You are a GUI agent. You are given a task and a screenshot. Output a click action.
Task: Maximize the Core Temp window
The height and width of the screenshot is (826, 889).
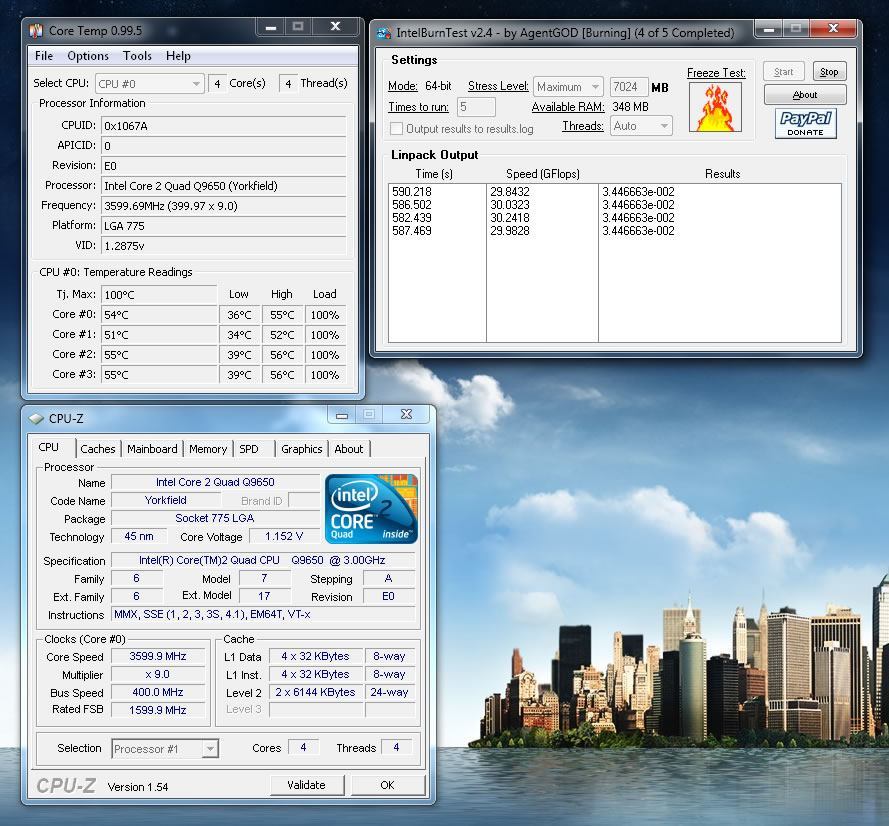[x=298, y=27]
